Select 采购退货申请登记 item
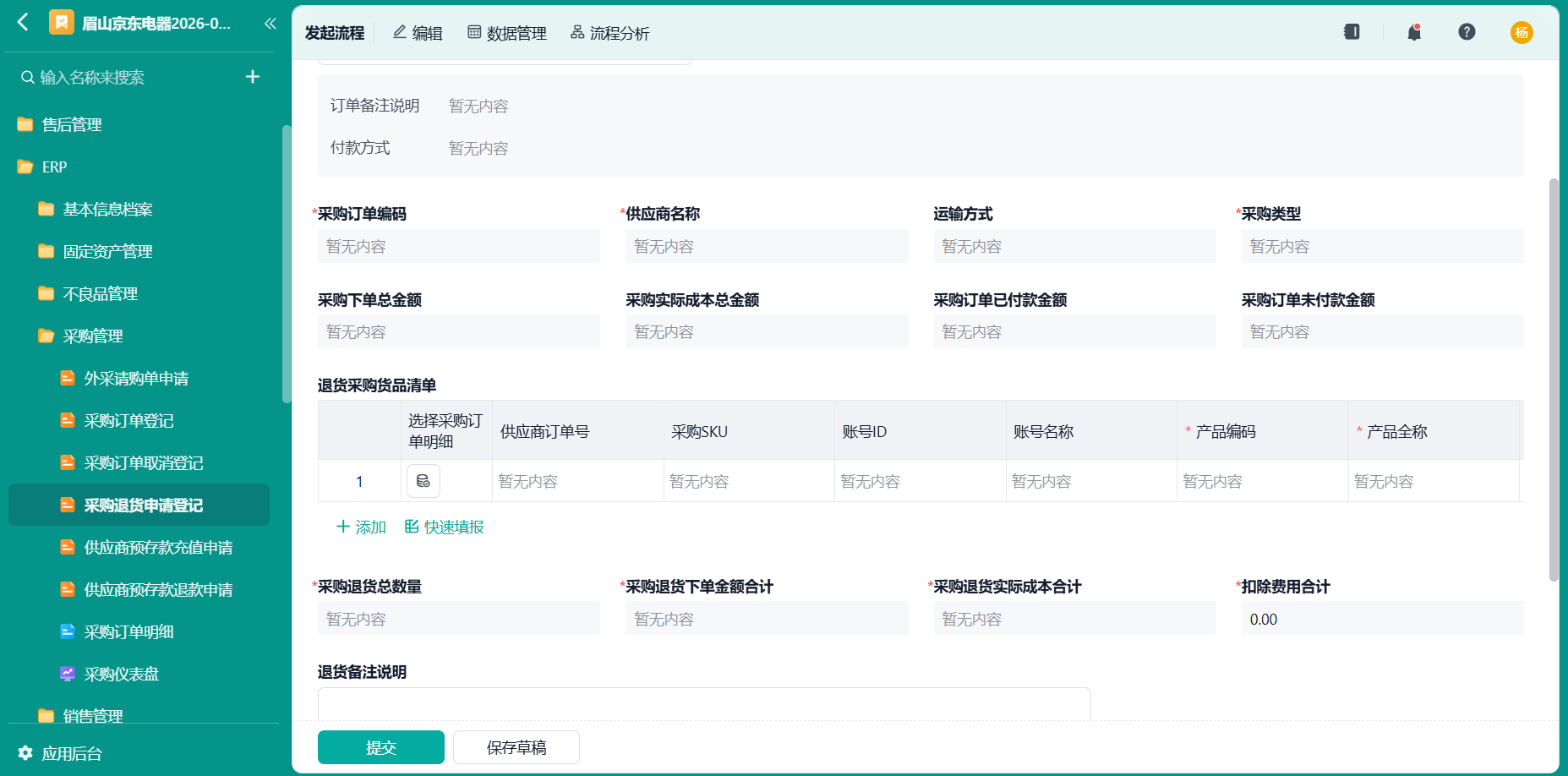 [139, 505]
